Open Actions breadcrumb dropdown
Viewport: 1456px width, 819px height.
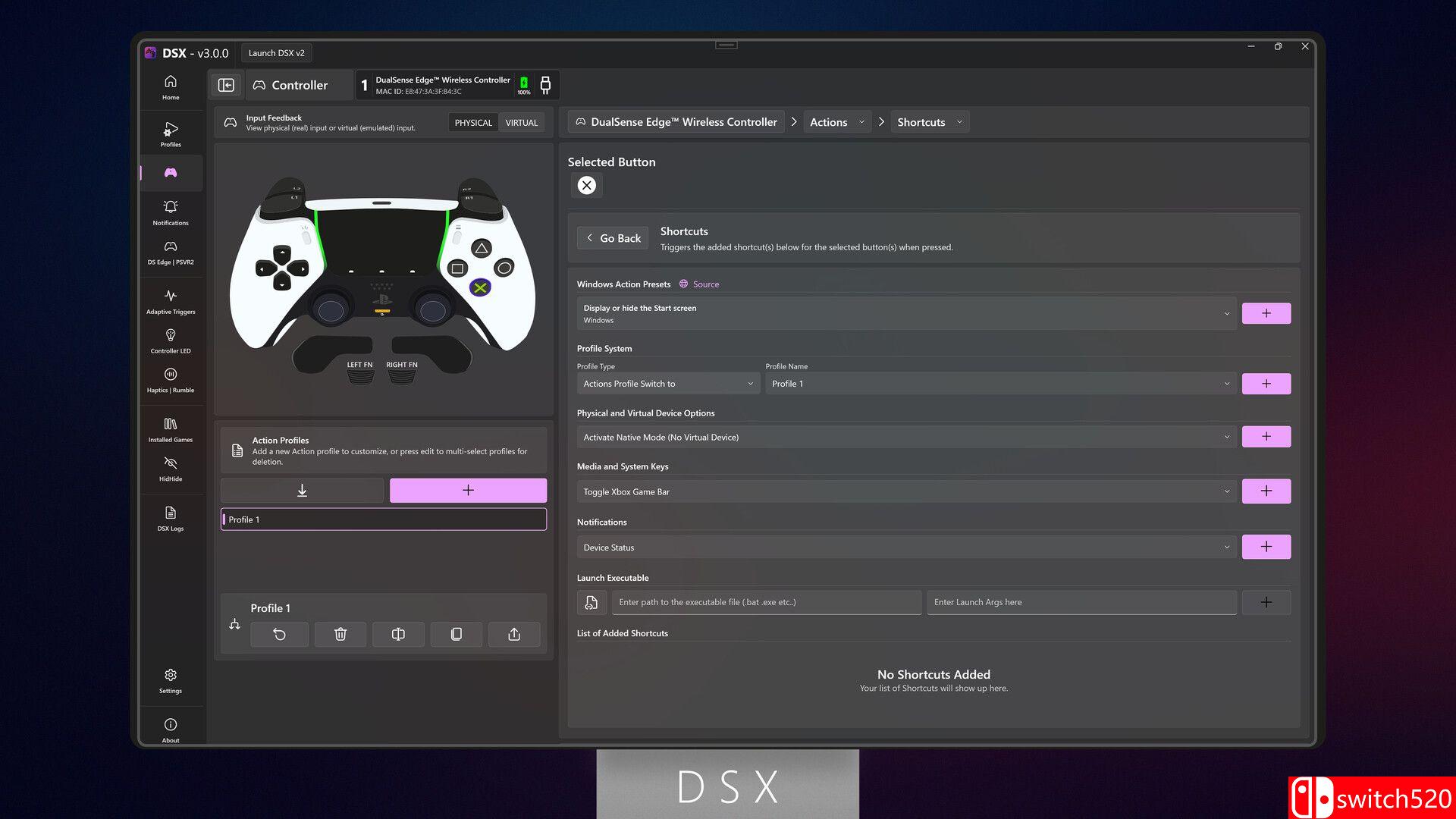(837, 122)
